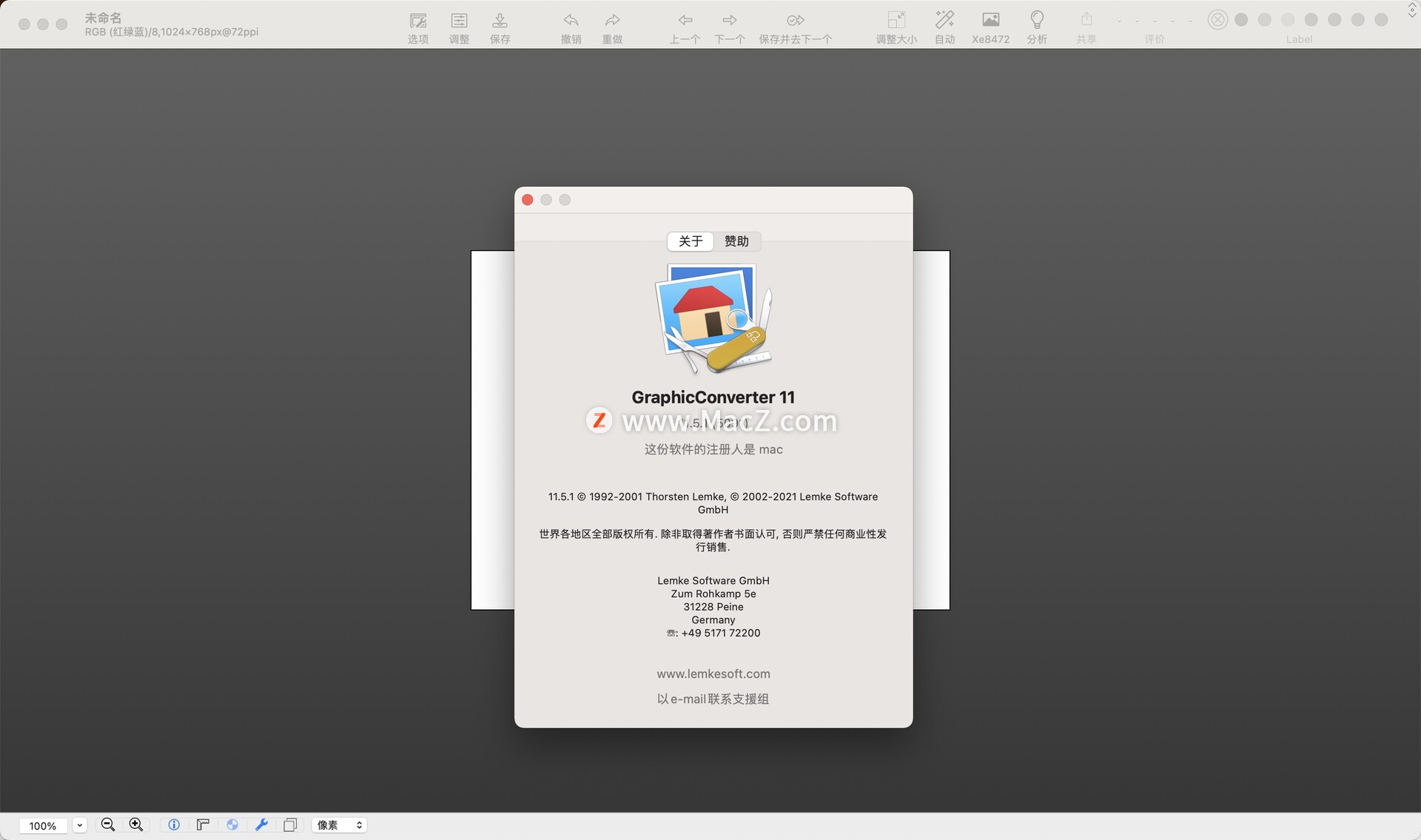
Task: Open the www.lemkesoft.com link
Action: [x=713, y=673]
